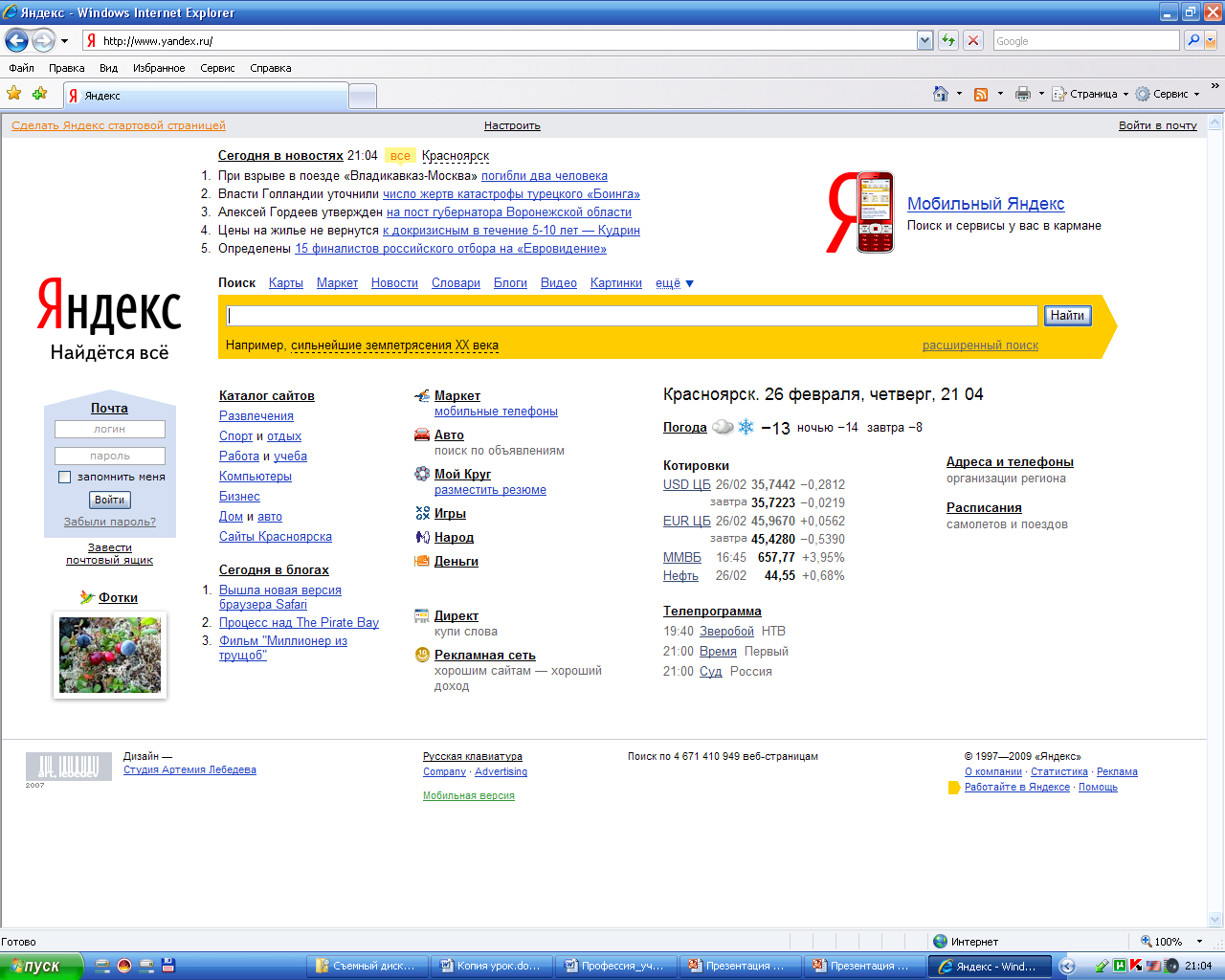This screenshot has width=1225, height=980.
Task: Click the Деньги wallet icon
Action: pyautogui.click(x=422, y=561)
